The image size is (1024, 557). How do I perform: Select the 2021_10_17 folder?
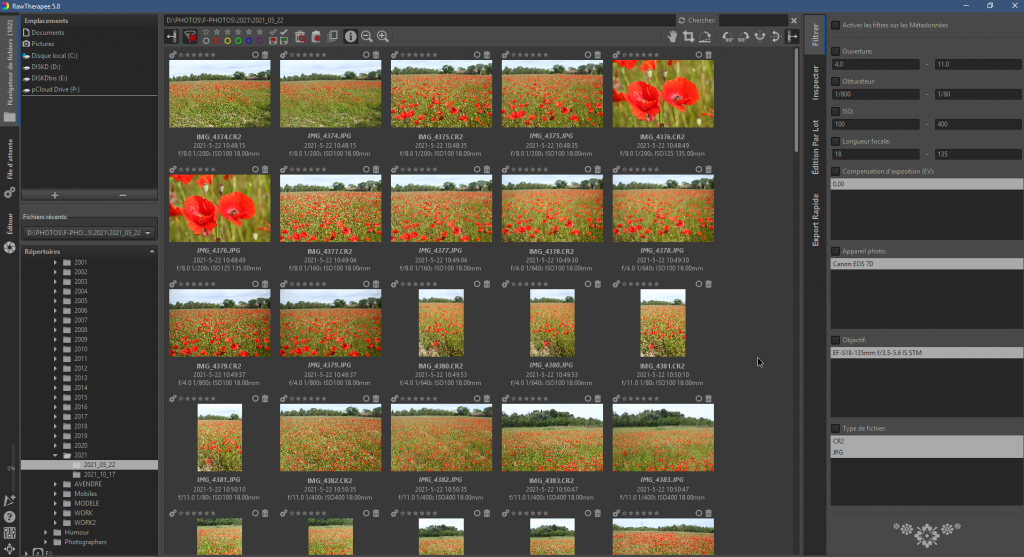pos(99,475)
